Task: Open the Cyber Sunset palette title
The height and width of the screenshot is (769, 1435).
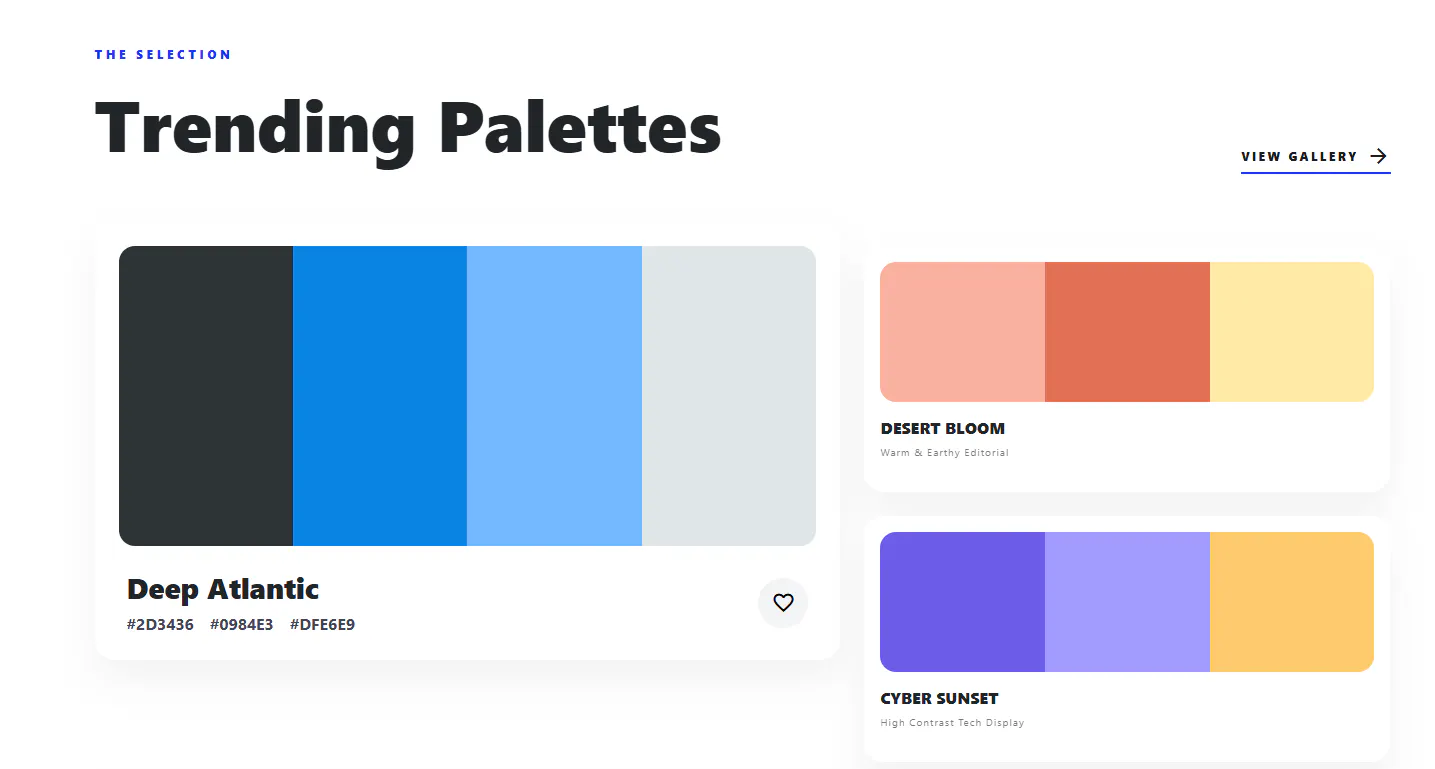Action: click(x=940, y=699)
